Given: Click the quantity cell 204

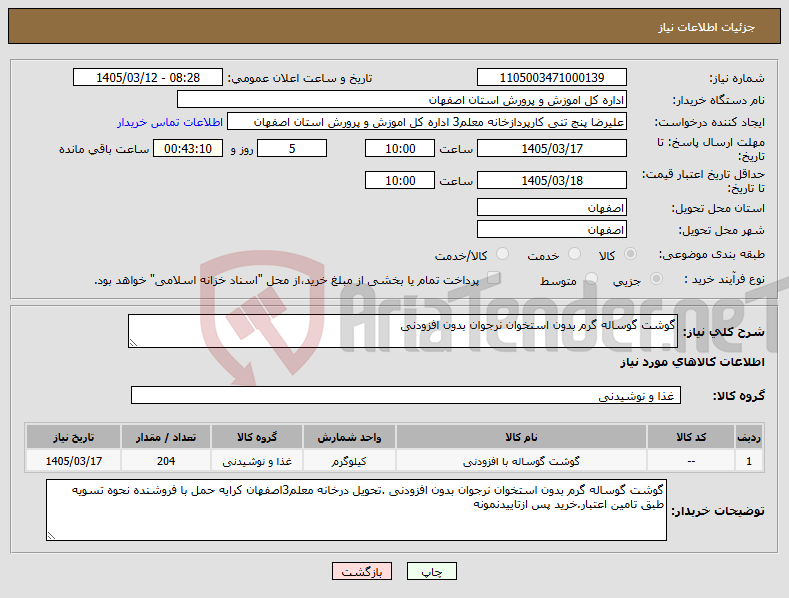Looking at the screenshot, I should pos(166,461).
